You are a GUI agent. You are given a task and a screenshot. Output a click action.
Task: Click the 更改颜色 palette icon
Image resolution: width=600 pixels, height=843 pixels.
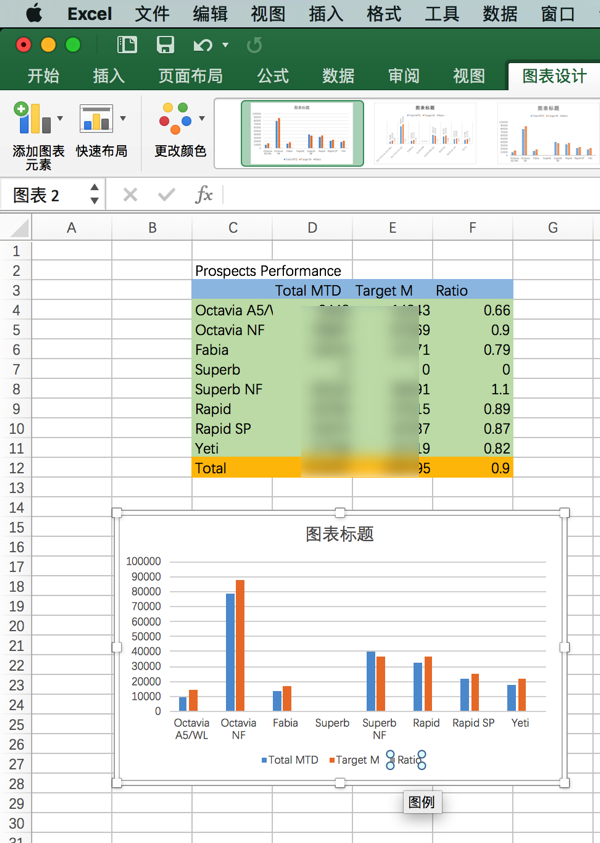(175, 118)
